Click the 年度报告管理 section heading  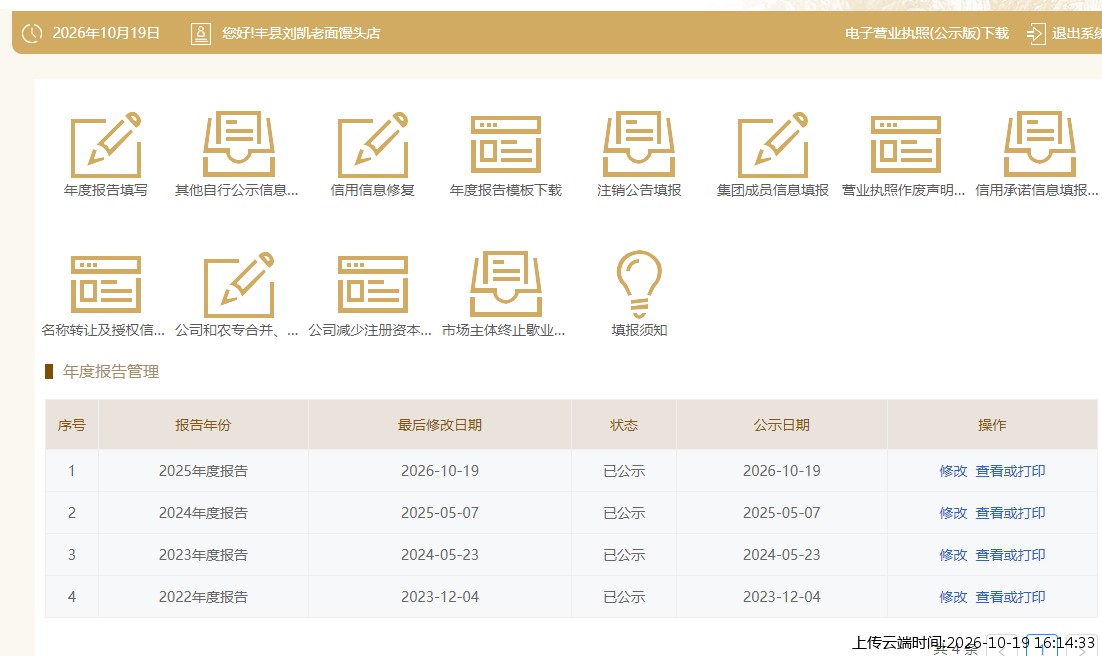(x=111, y=371)
